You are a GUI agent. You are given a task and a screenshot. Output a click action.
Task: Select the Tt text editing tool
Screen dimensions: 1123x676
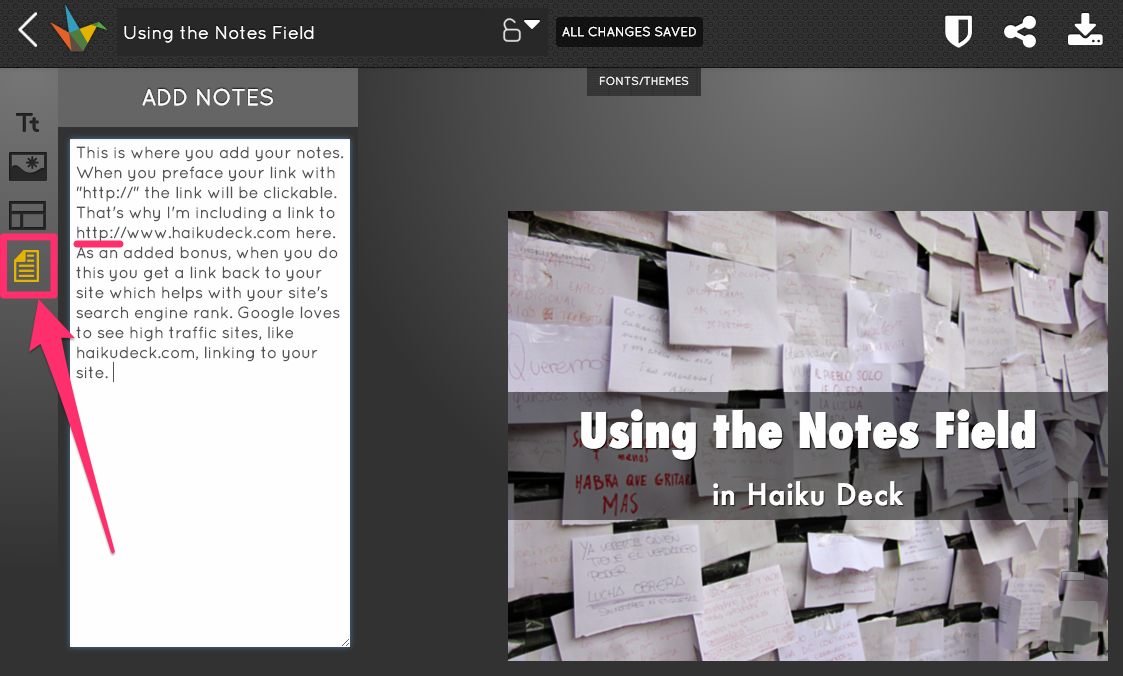click(x=28, y=123)
